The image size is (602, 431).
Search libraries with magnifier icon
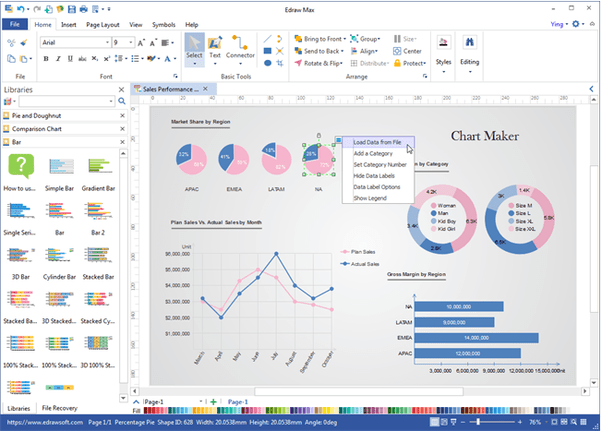coord(122,101)
